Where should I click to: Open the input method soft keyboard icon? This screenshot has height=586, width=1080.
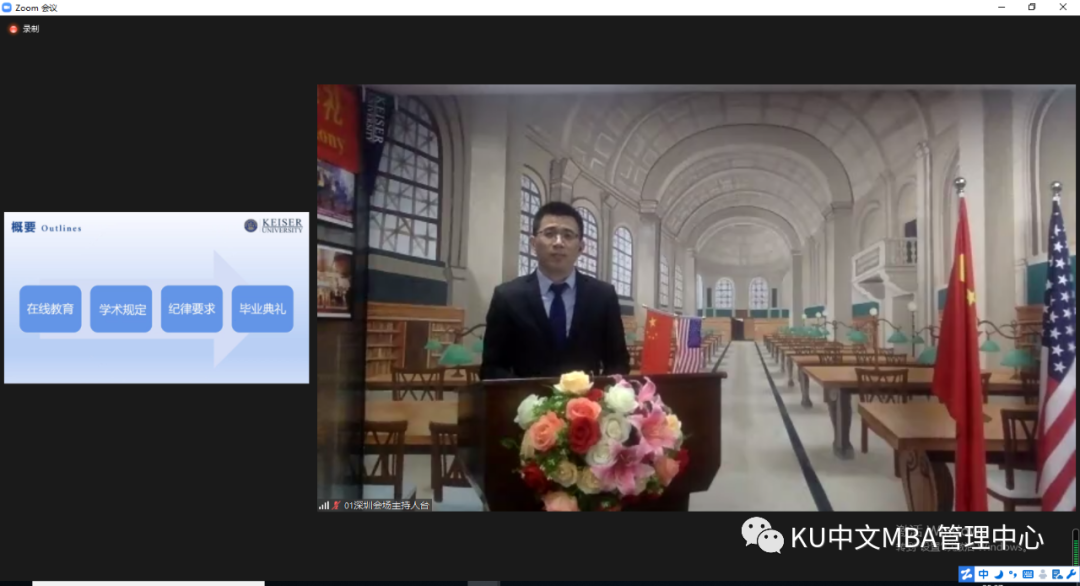pyautogui.click(x=1028, y=574)
